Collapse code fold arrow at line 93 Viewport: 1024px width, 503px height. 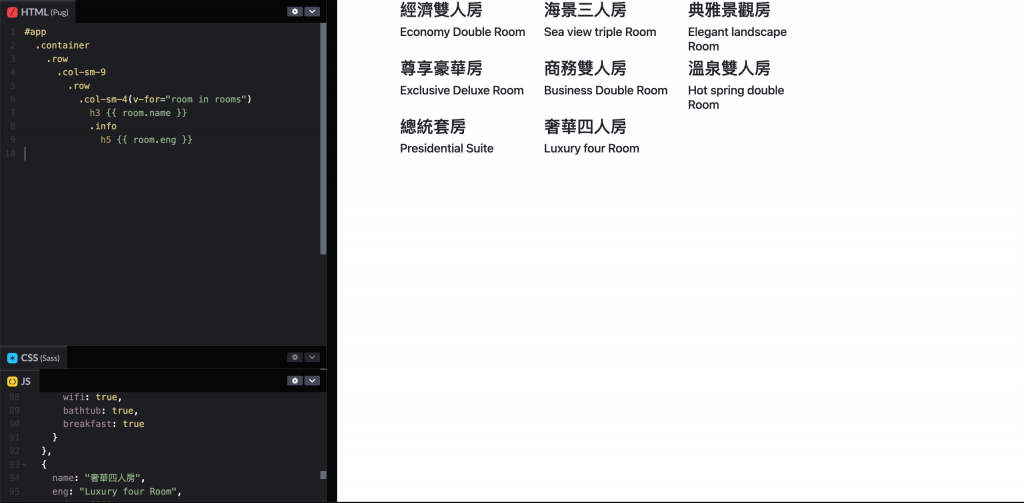click(x=24, y=465)
